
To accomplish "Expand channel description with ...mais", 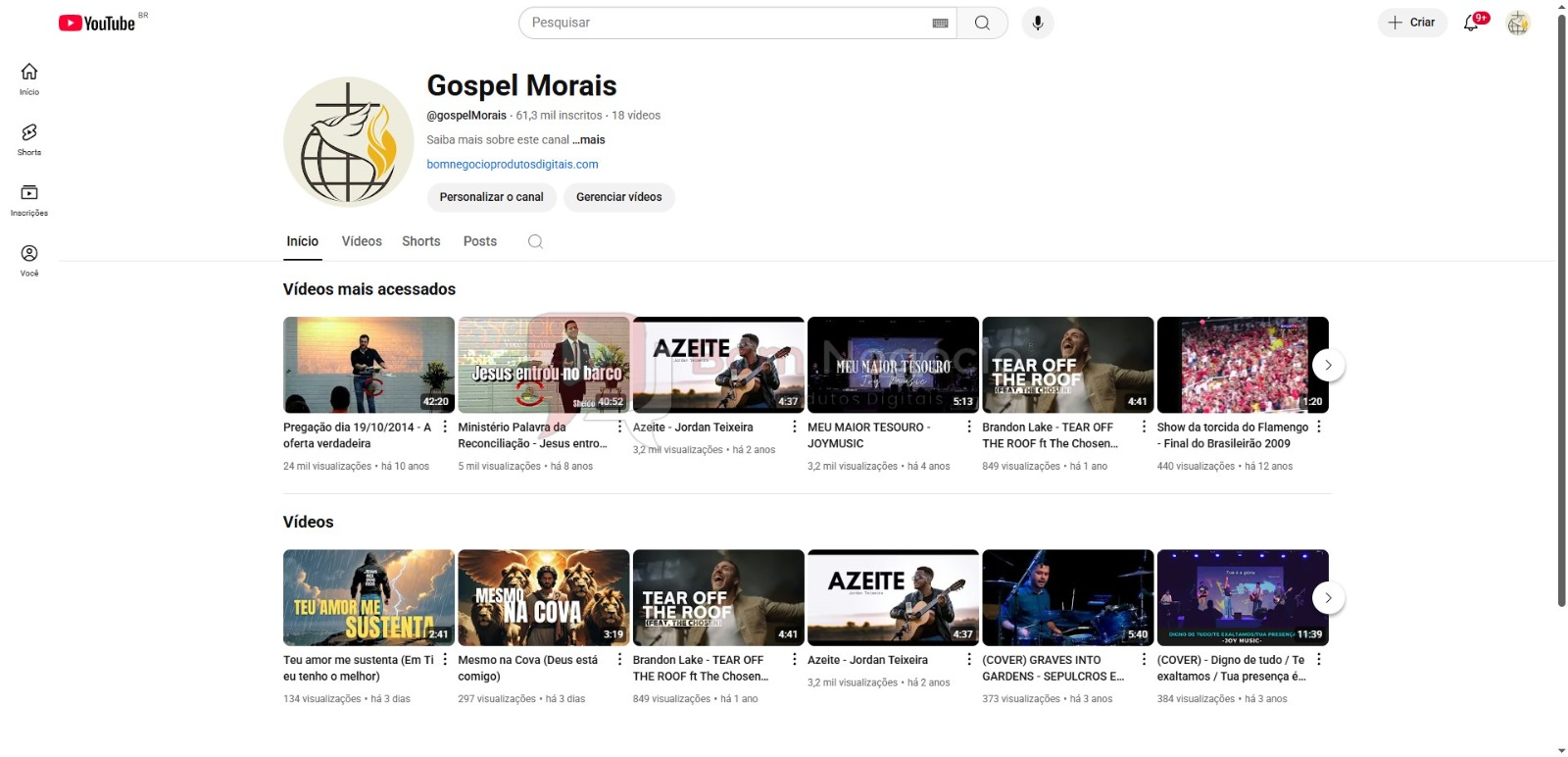I will tap(589, 140).
